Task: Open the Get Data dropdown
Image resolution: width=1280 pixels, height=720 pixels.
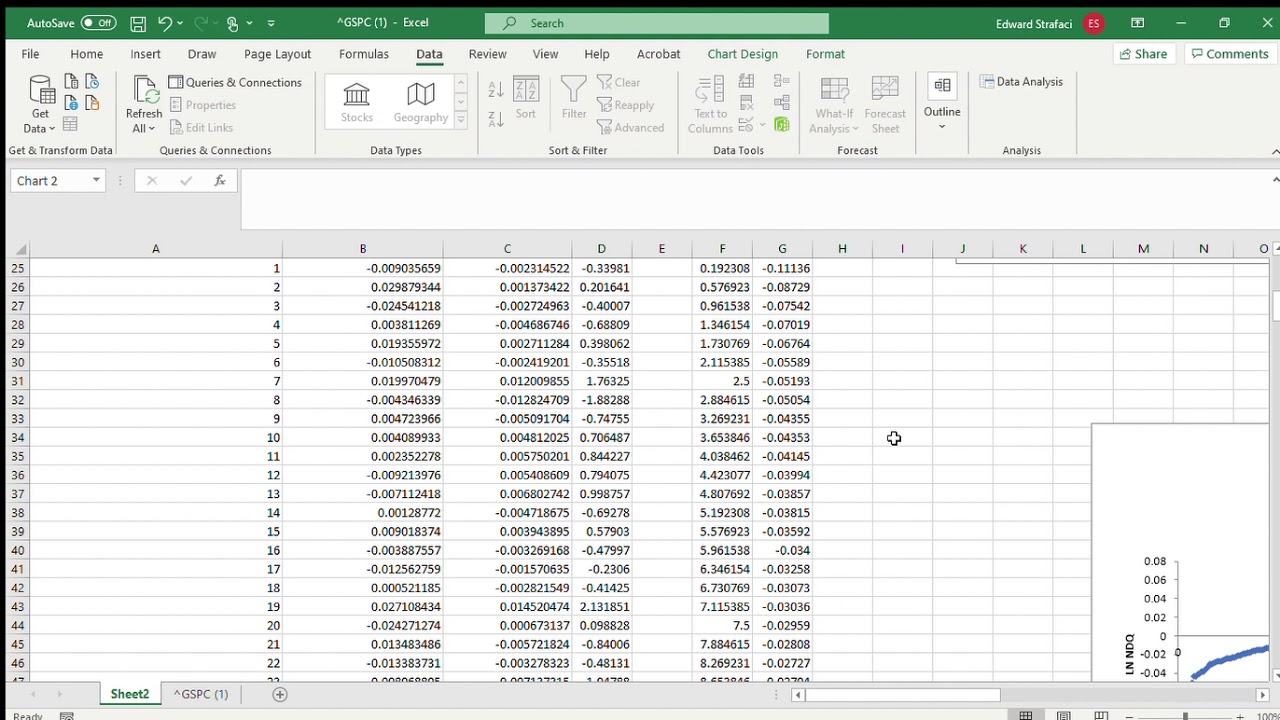Action: click(40, 105)
